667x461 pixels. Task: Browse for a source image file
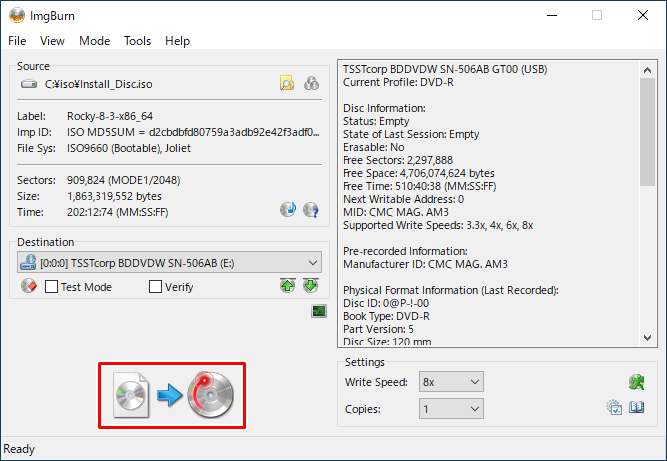(x=287, y=84)
